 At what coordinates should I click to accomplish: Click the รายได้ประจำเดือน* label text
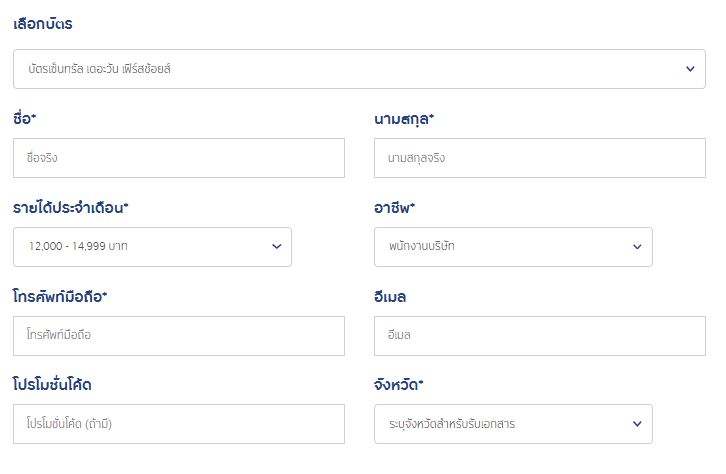[71, 208]
